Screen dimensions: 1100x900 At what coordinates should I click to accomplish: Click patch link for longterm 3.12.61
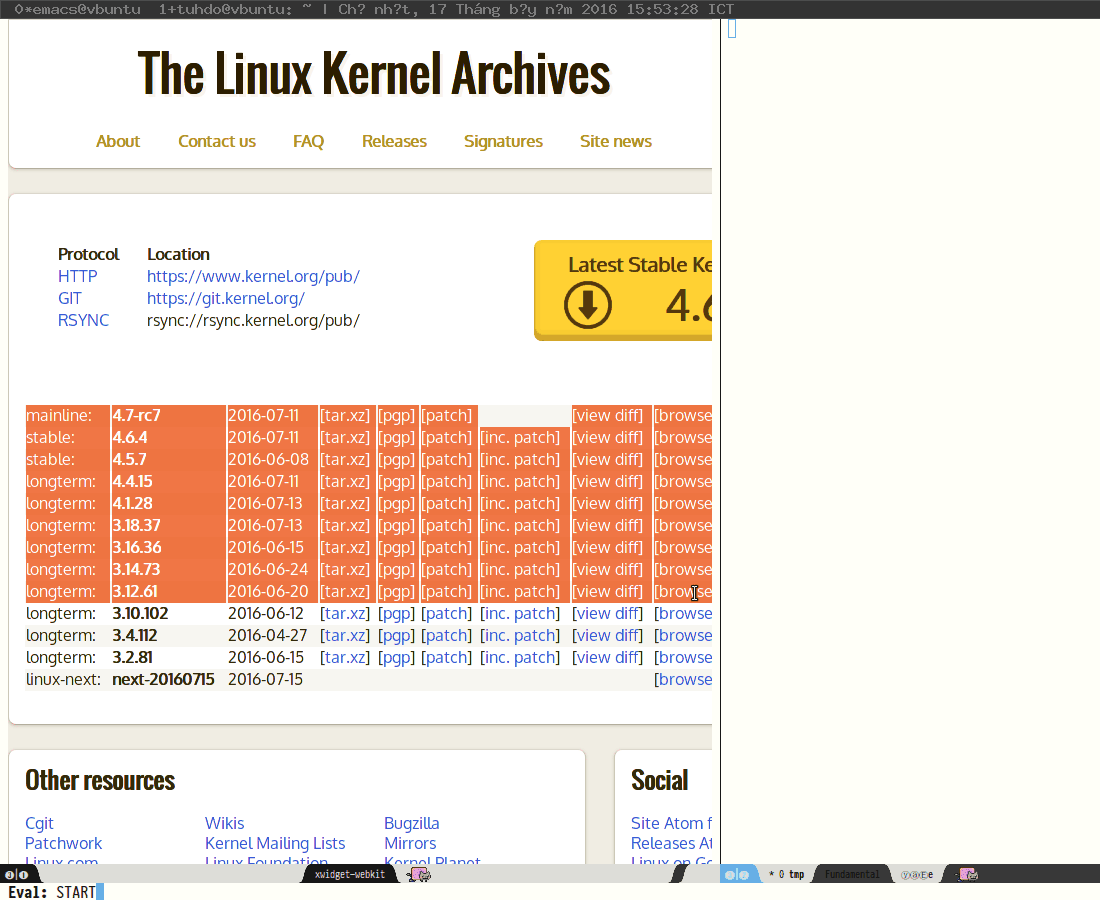coord(447,591)
